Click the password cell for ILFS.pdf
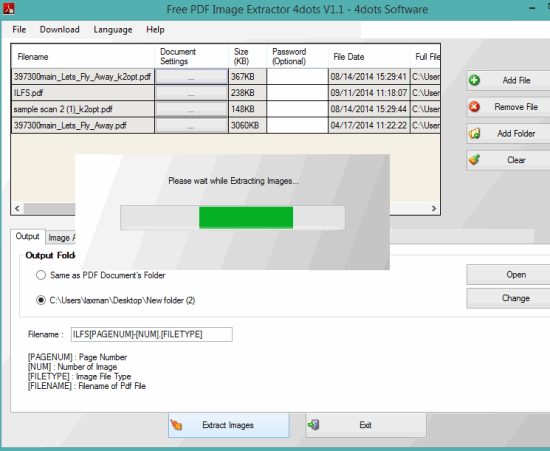Viewport: 550px width, 451px height. (x=297, y=93)
